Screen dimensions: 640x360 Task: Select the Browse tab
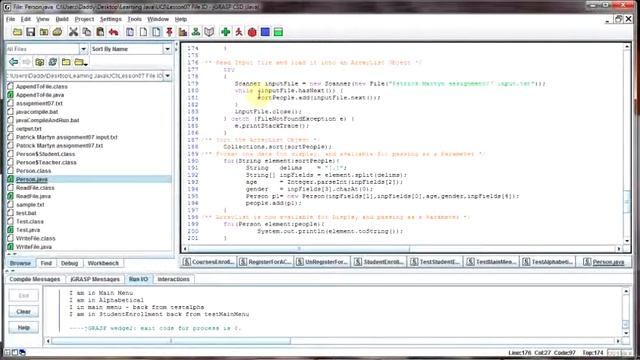20,263
